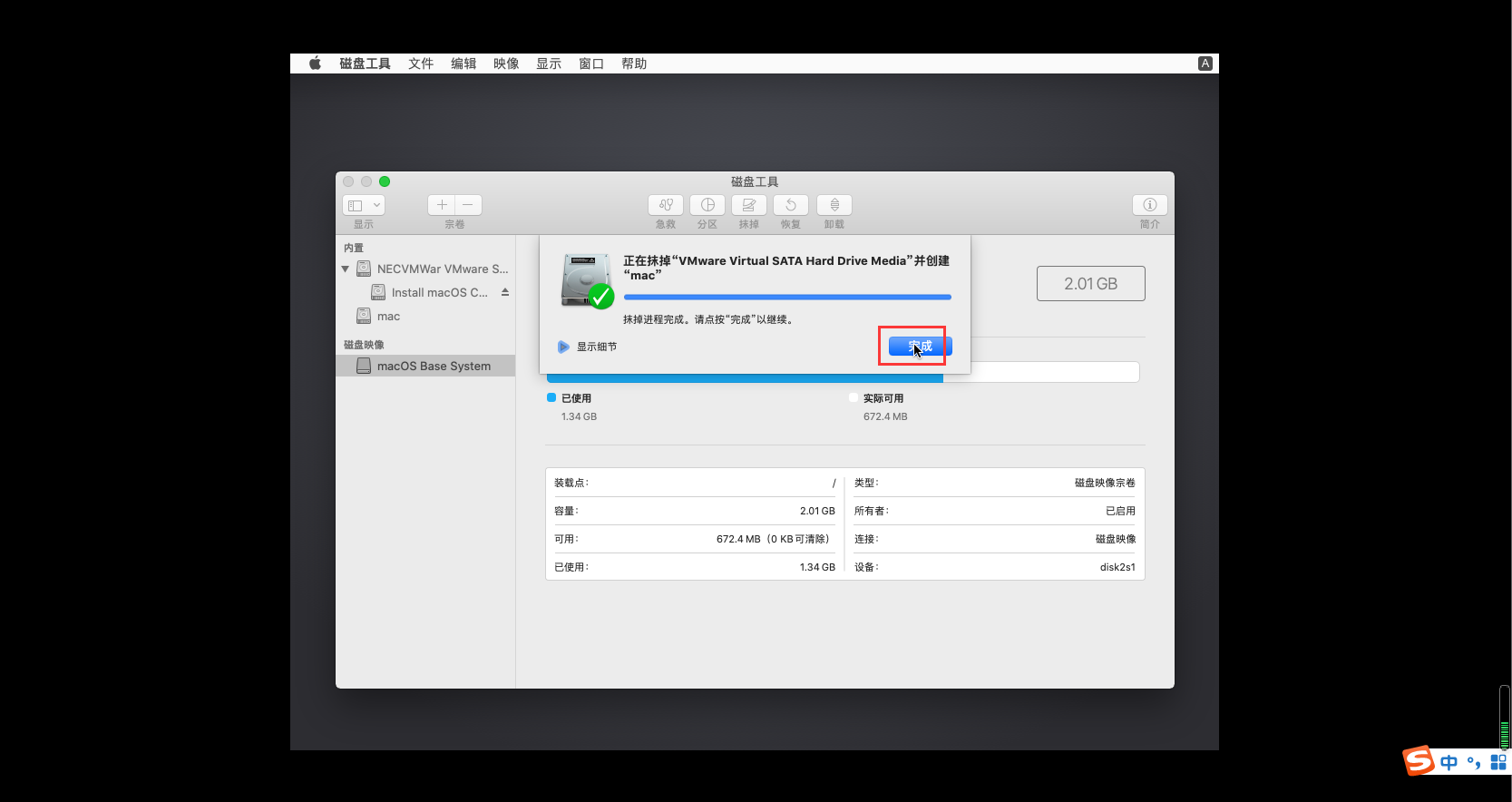This screenshot has height=802, width=1512.
Task: Click the input source A icon in menu bar
Action: (1205, 64)
